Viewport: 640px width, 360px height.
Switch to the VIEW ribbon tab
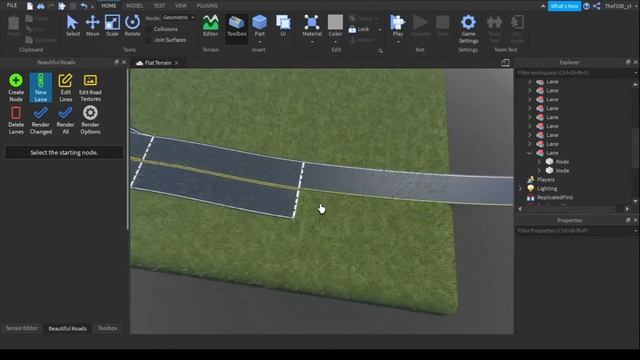[181, 6]
